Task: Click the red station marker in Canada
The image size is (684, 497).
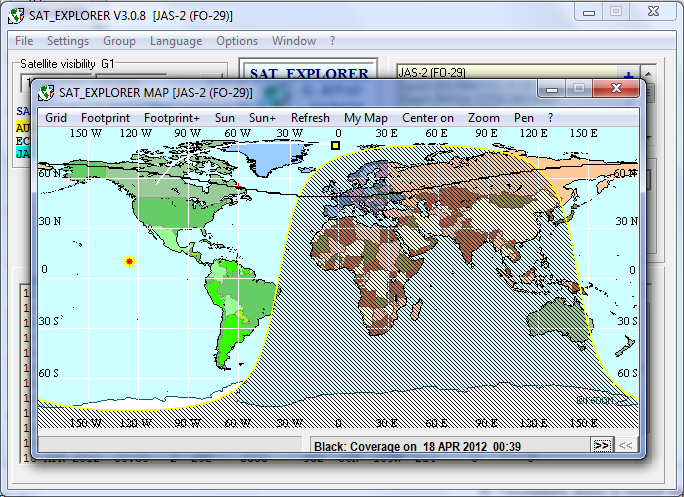Action: [239, 186]
